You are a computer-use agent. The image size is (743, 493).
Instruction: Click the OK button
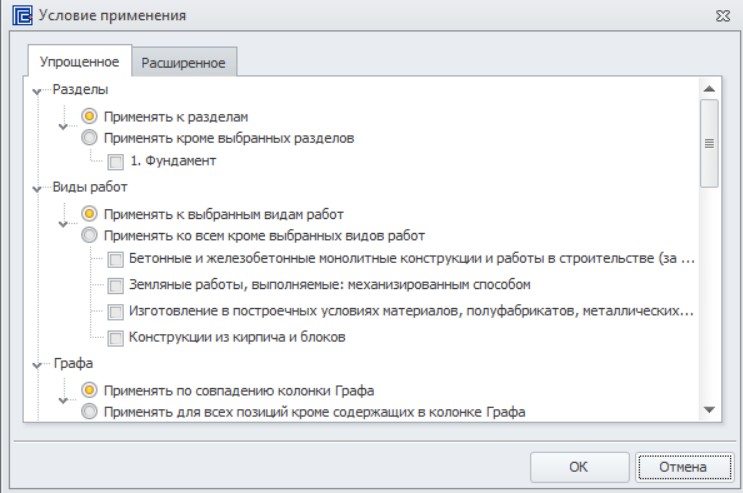click(579, 467)
